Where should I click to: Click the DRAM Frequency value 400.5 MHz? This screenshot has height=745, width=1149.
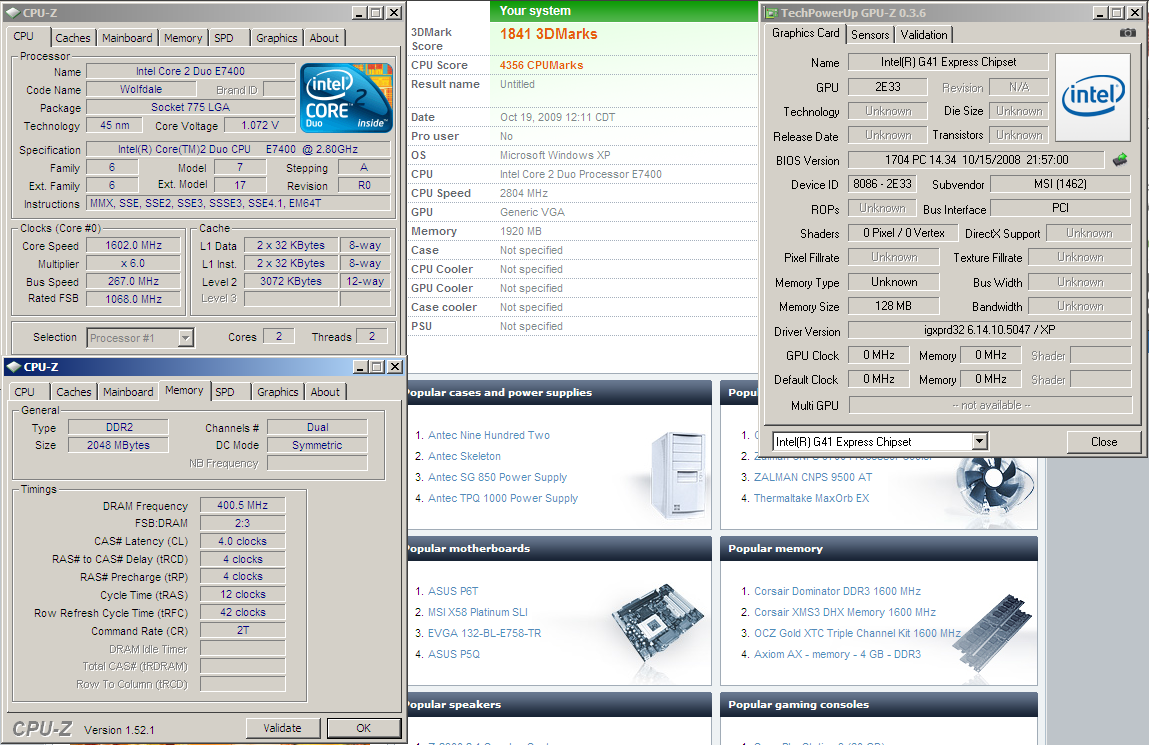(243, 505)
